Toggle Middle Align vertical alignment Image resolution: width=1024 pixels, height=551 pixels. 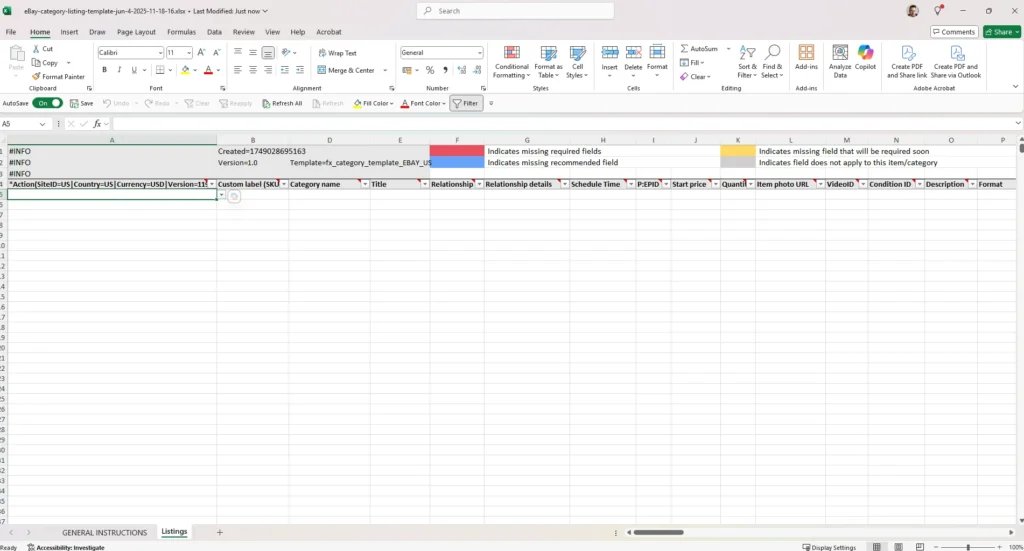coord(253,52)
